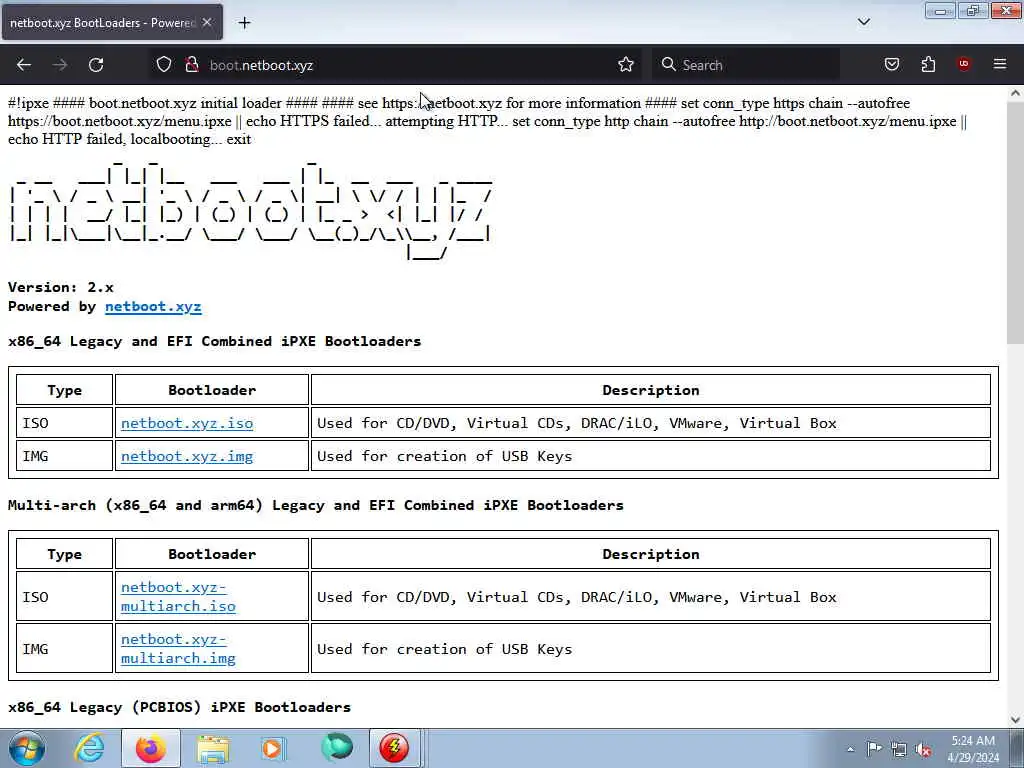Close the netboot.xyz BootLoaders tab
Screen dimensions: 1024x768
[206, 23]
